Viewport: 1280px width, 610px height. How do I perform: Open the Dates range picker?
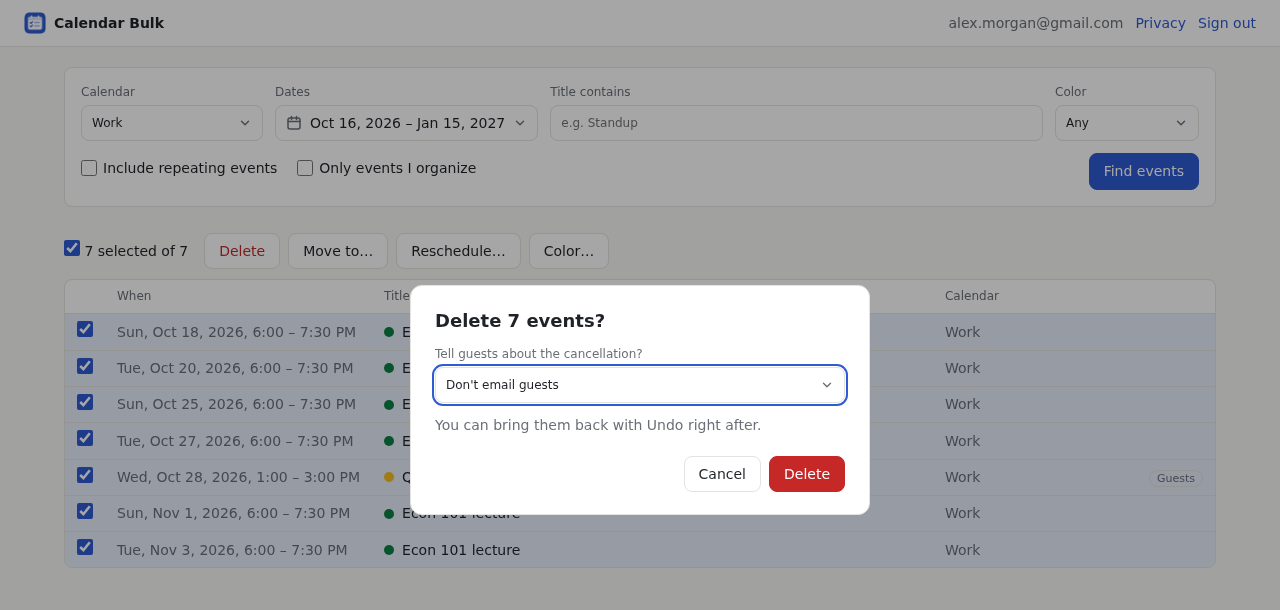[x=406, y=123]
